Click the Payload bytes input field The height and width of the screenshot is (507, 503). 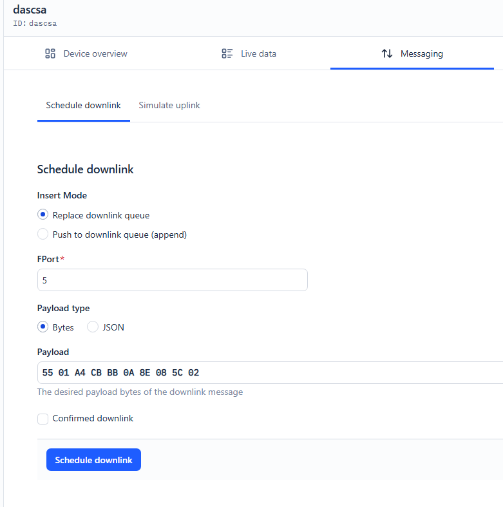click(270, 372)
